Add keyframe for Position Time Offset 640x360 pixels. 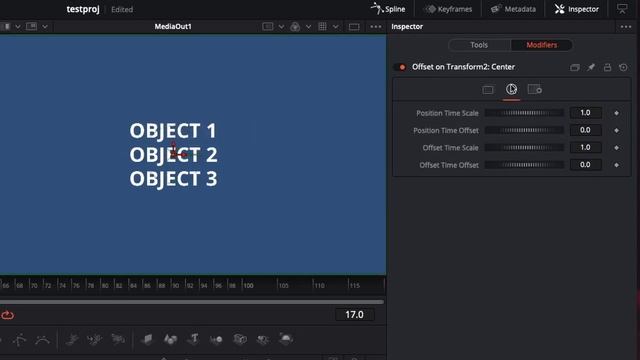[x=616, y=131]
